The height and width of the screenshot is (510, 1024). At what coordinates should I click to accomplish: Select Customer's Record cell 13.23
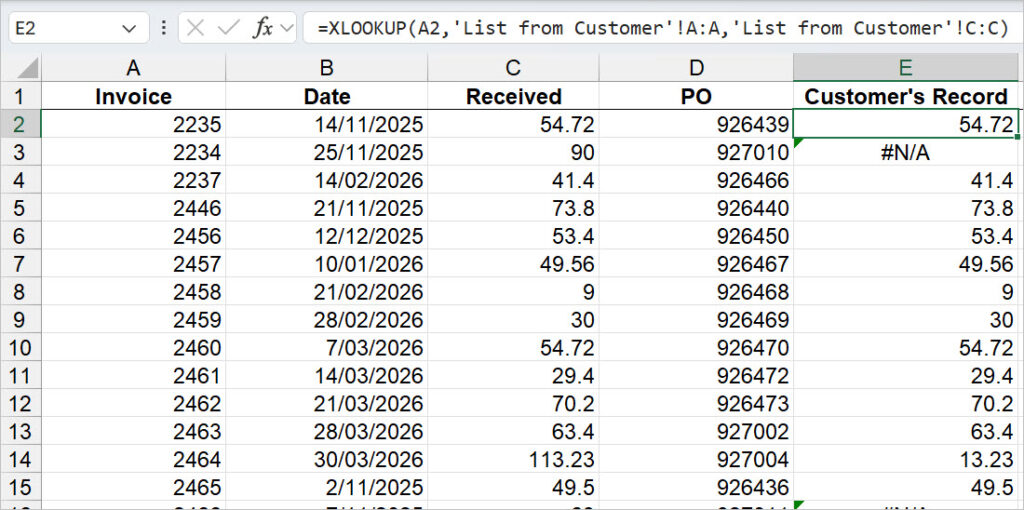906,458
